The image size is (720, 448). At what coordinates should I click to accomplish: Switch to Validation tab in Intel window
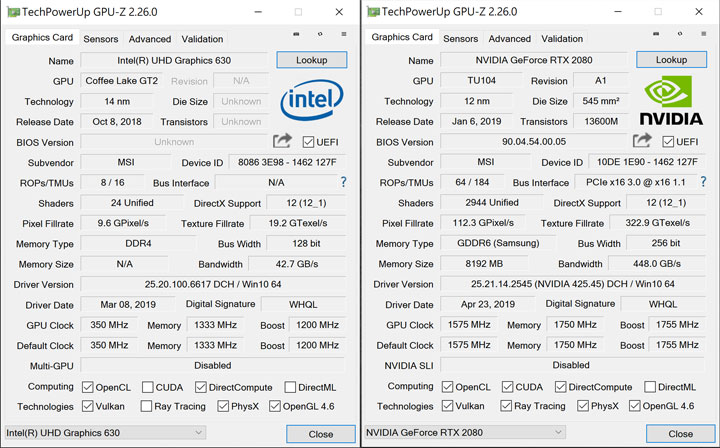[x=202, y=39]
